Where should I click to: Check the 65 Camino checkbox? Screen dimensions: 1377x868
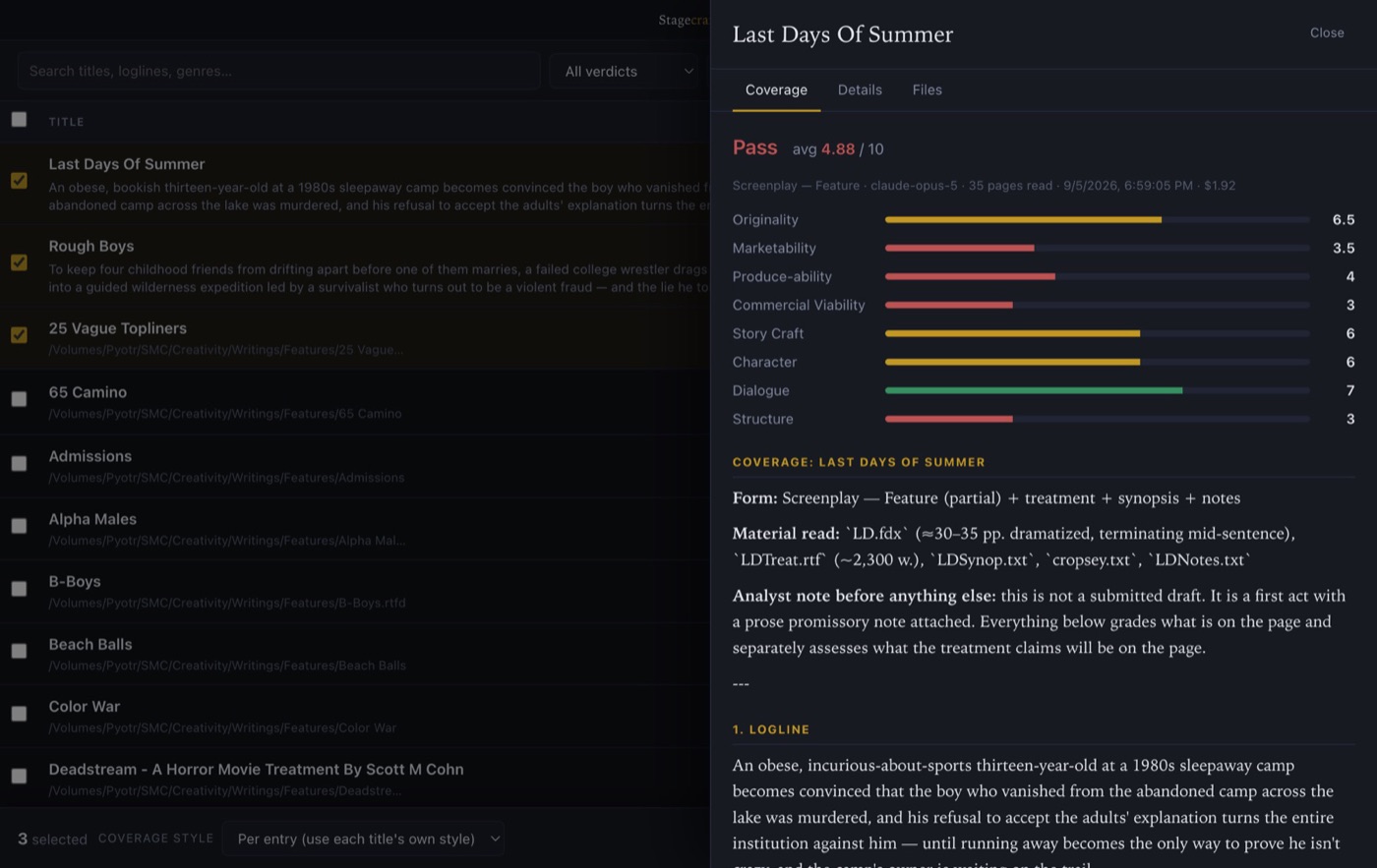pos(19,399)
